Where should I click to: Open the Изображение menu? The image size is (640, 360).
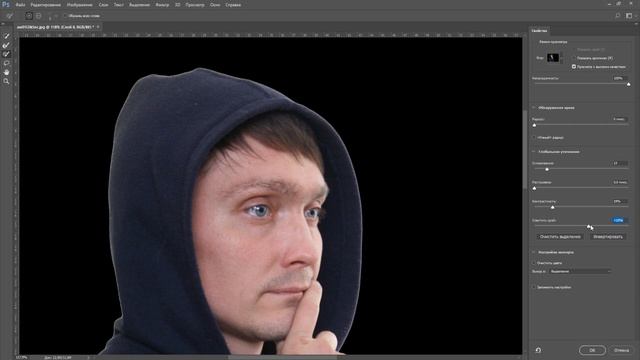pyautogui.click(x=80, y=5)
